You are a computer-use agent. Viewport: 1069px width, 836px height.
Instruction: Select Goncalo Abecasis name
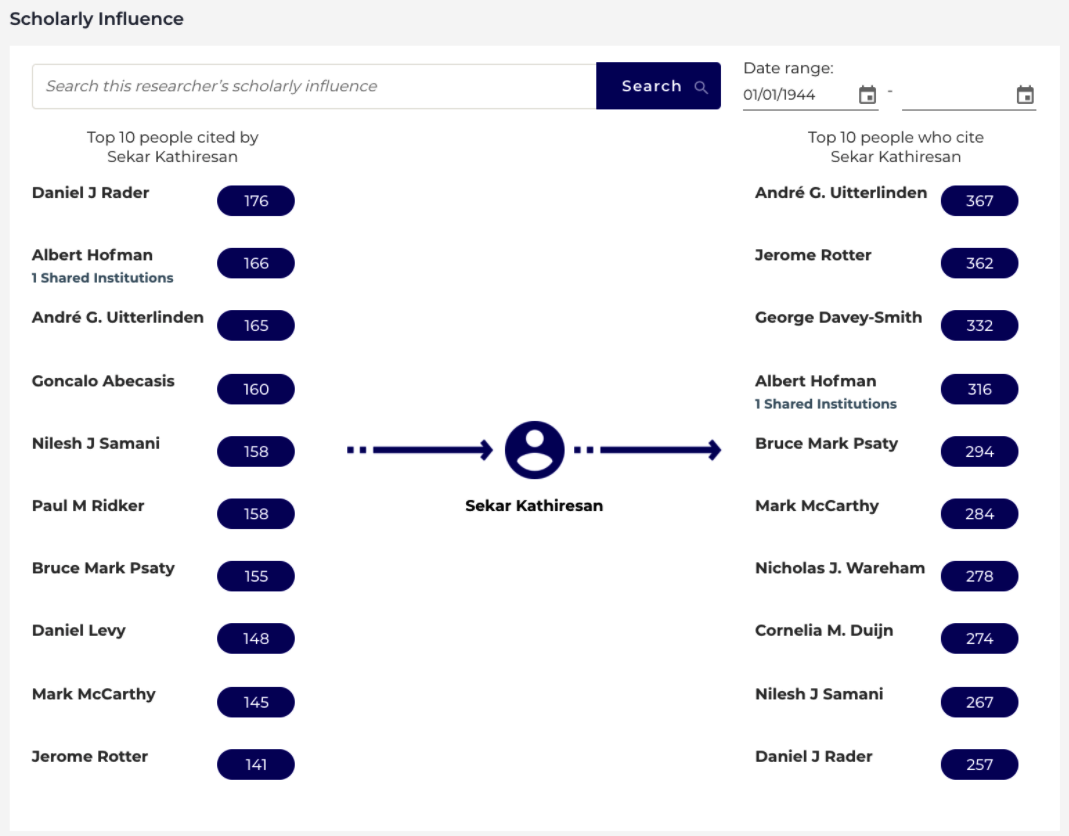tap(103, 381)
